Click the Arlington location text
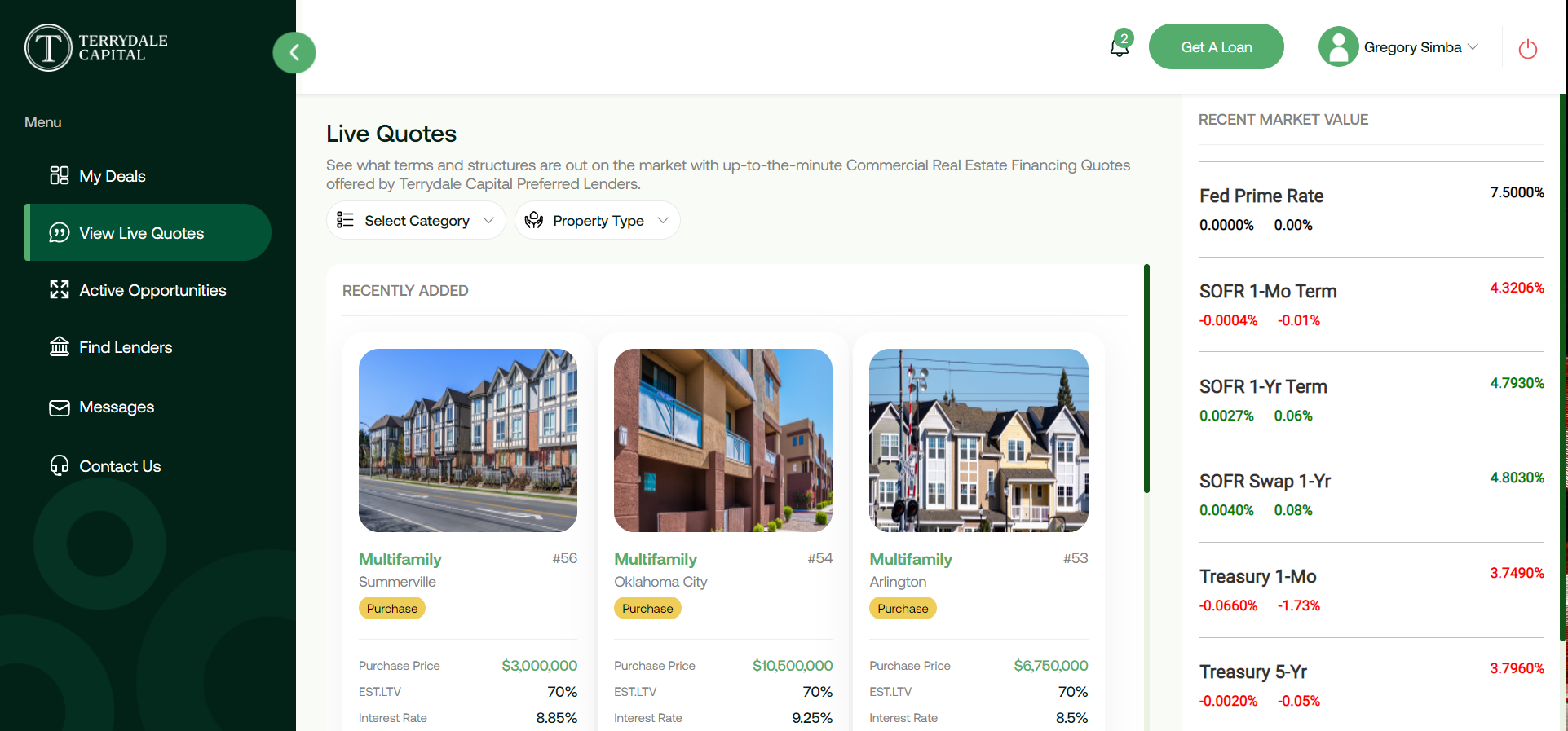Screen dimensions: 1568x731 point(898,582)
